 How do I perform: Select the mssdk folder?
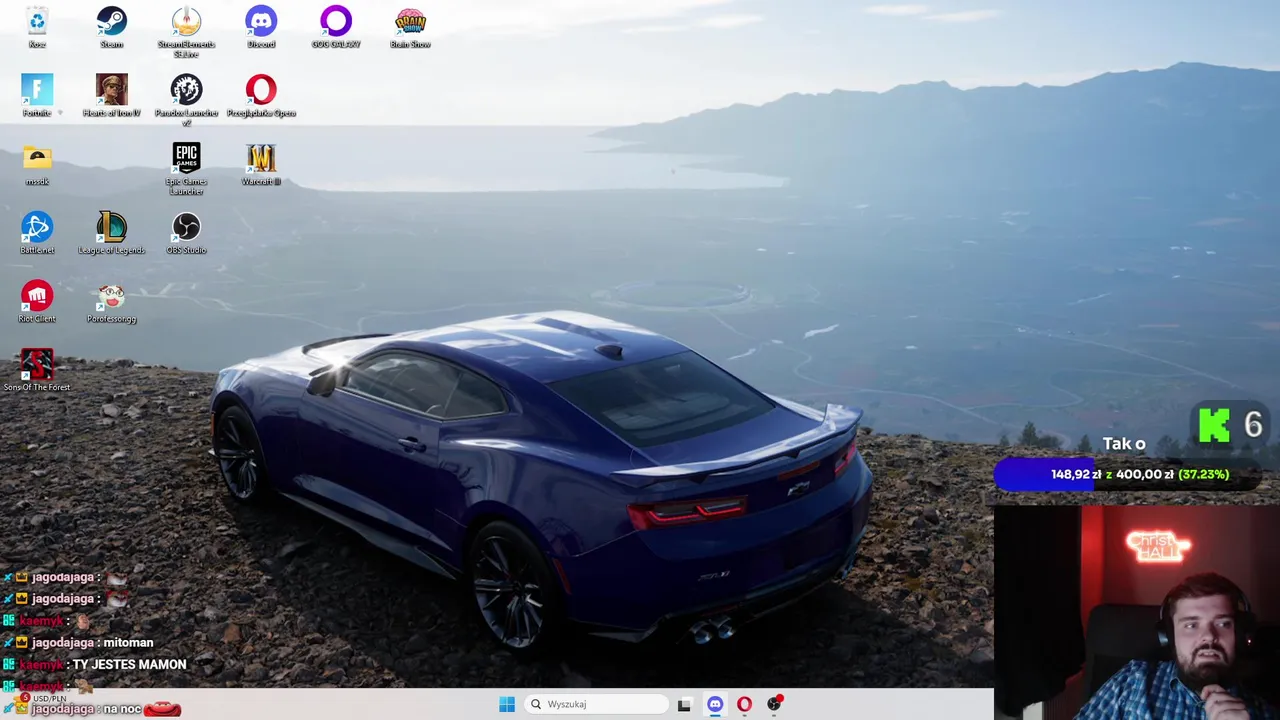pyautogui.click(x=37, y=165)
